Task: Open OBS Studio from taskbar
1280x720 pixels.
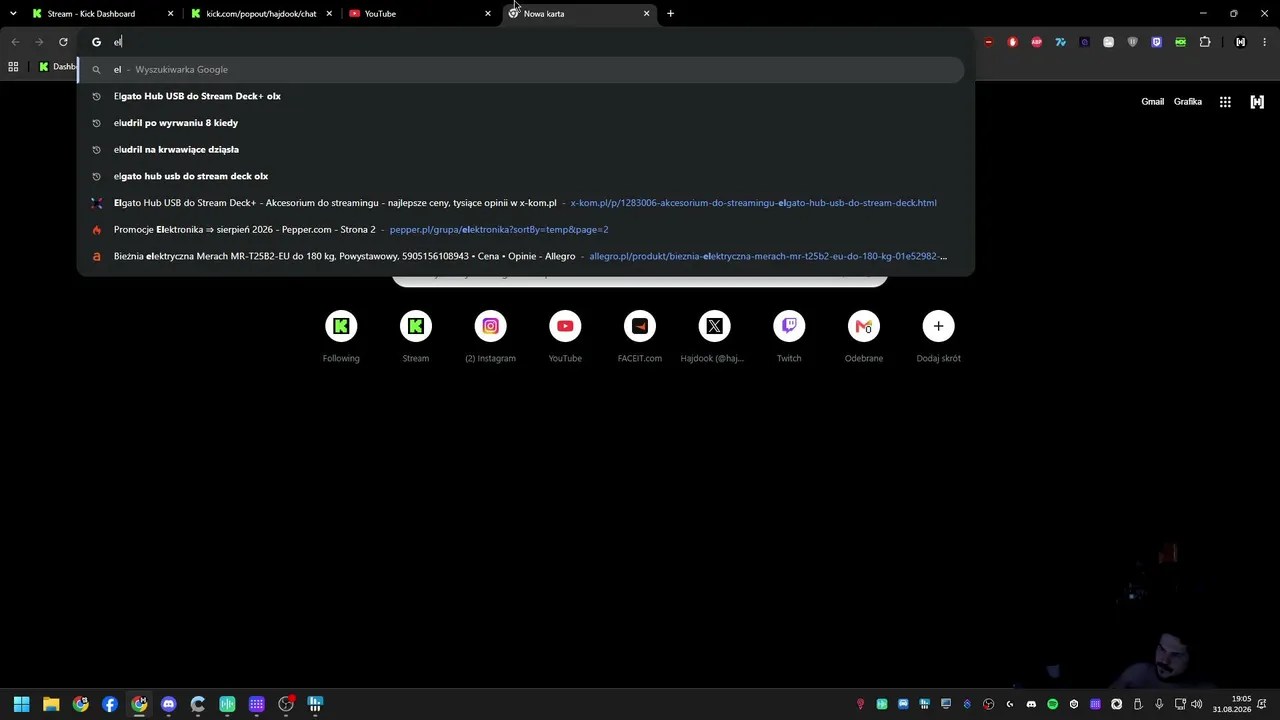Action: [286, 704]
